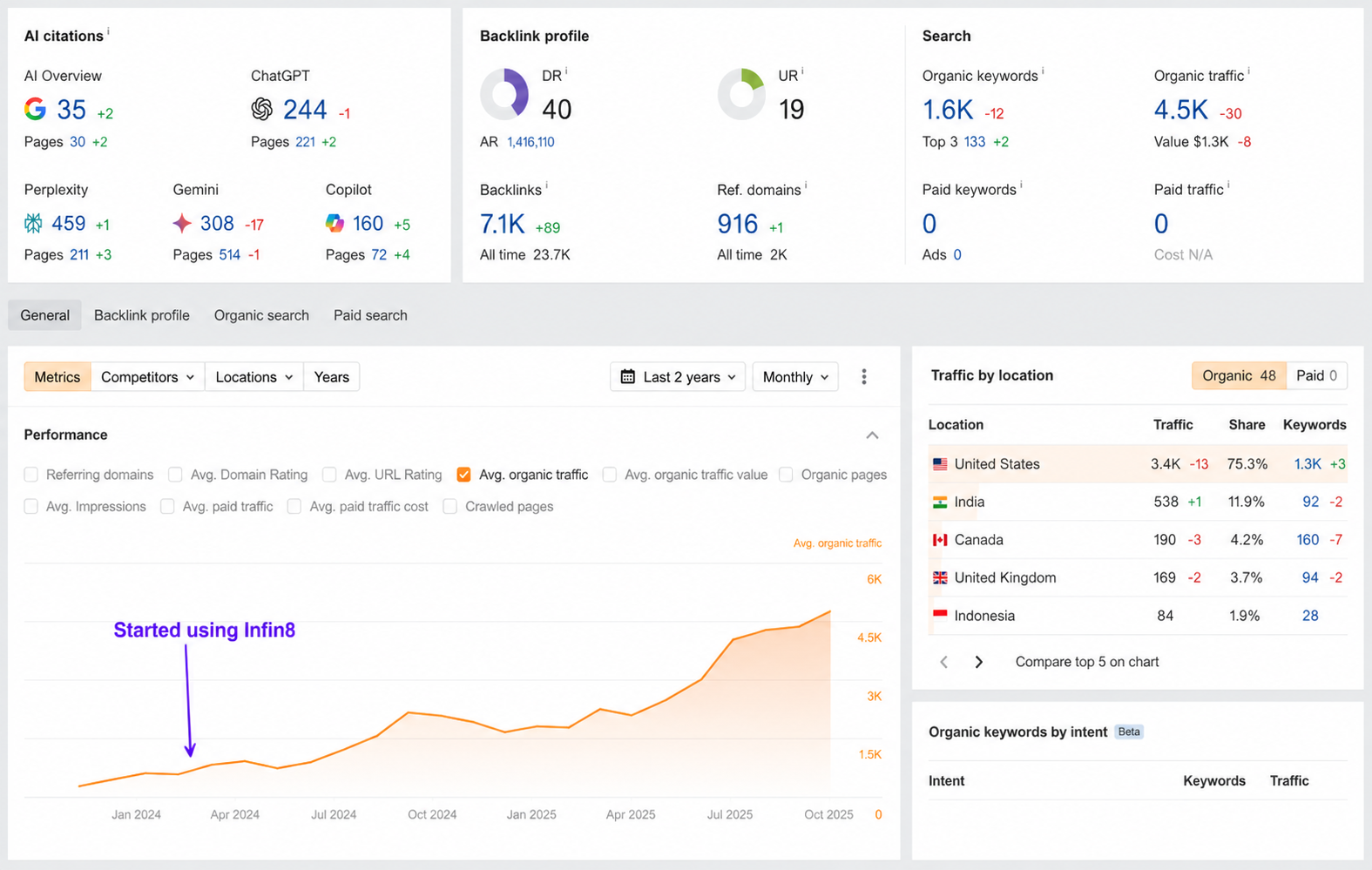The image size is (1372, 870).
Task: Enable Avg. Impressions checkbox
Action: 31,507
